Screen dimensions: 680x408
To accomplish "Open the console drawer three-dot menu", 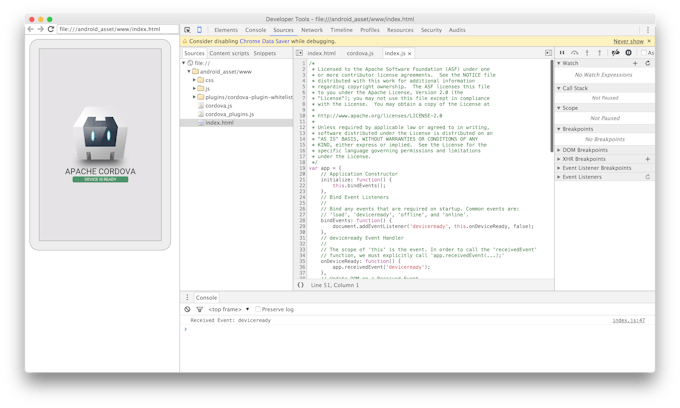I will pyautogui.click(x=187, y=297).
